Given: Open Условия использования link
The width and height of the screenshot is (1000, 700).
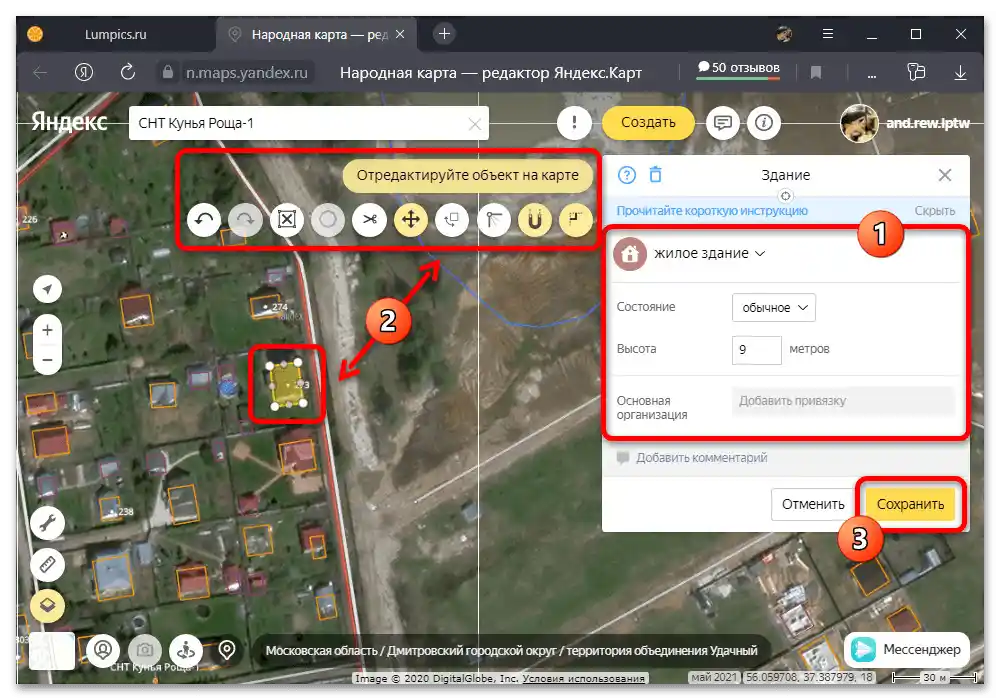Looking at the screenshot, I should point(583,678).
